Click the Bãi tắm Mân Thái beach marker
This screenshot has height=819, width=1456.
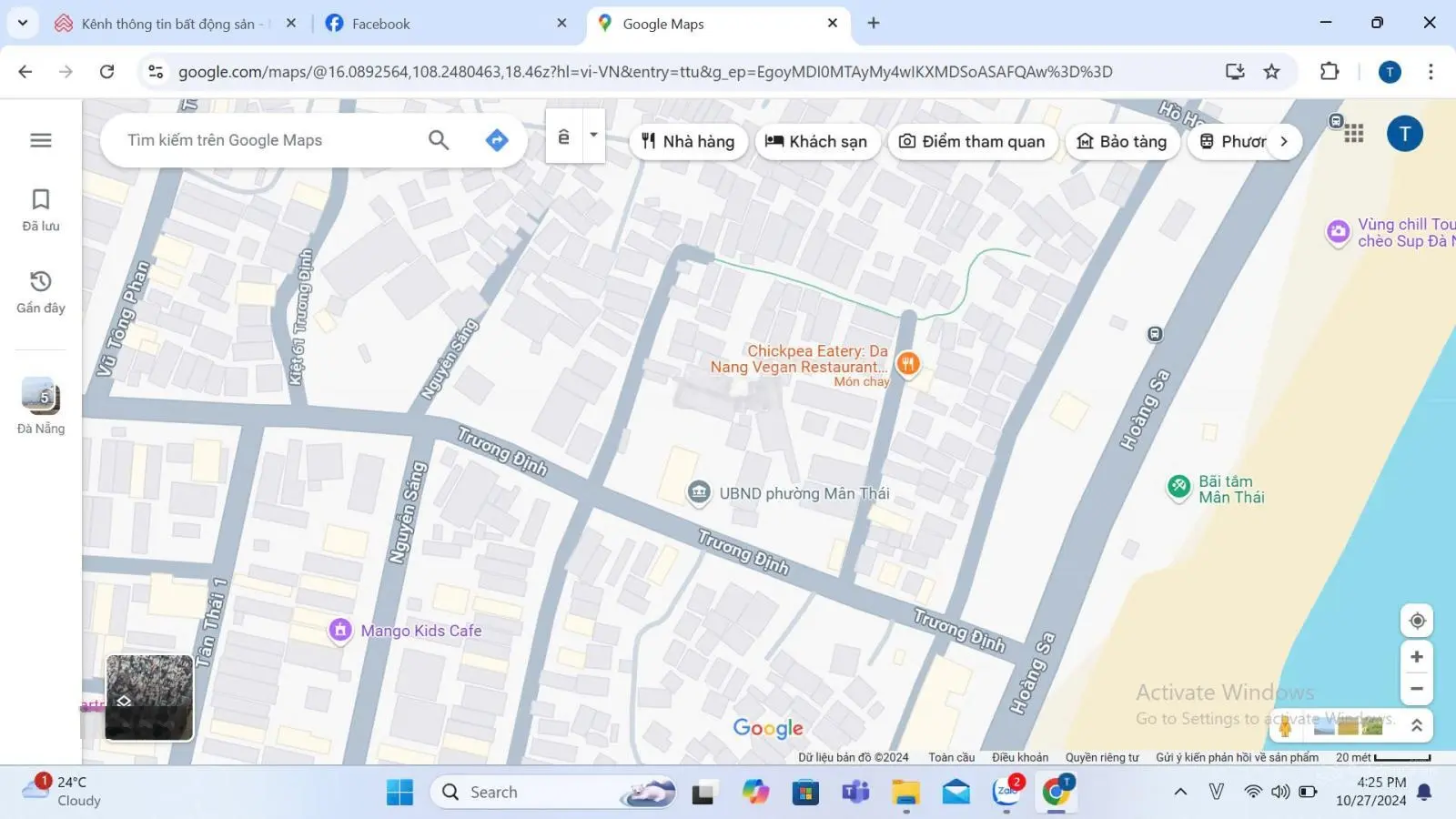click(1179, 487)
